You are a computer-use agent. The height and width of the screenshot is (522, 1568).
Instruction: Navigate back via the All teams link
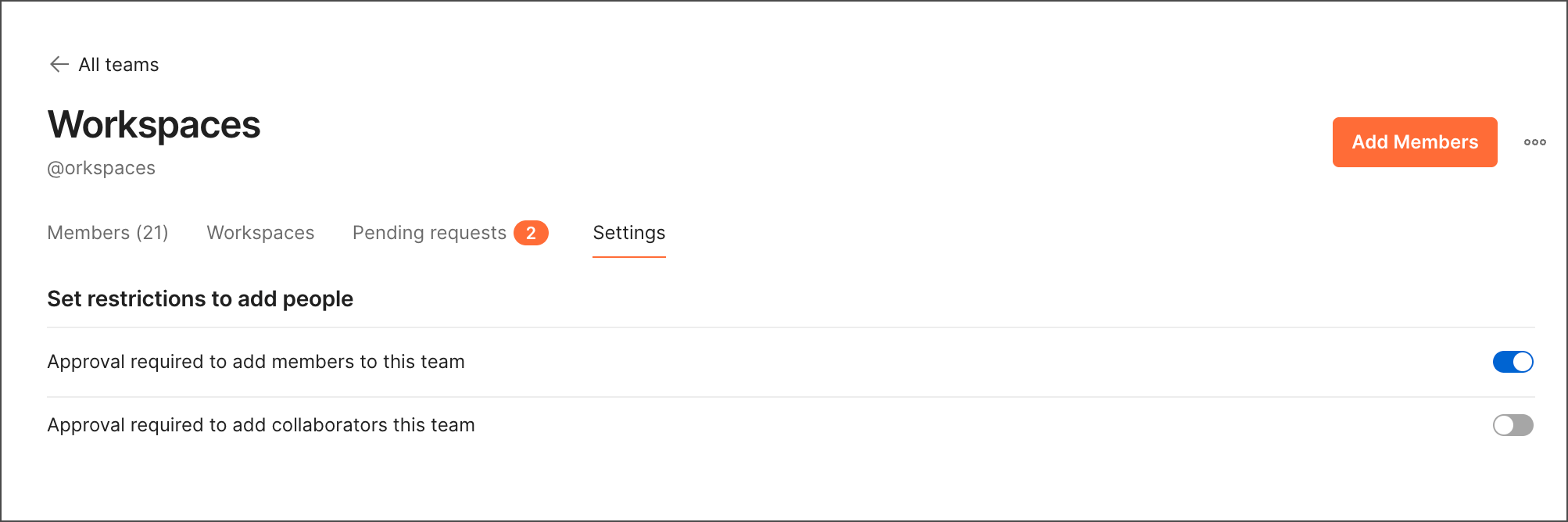pos(117,64)
